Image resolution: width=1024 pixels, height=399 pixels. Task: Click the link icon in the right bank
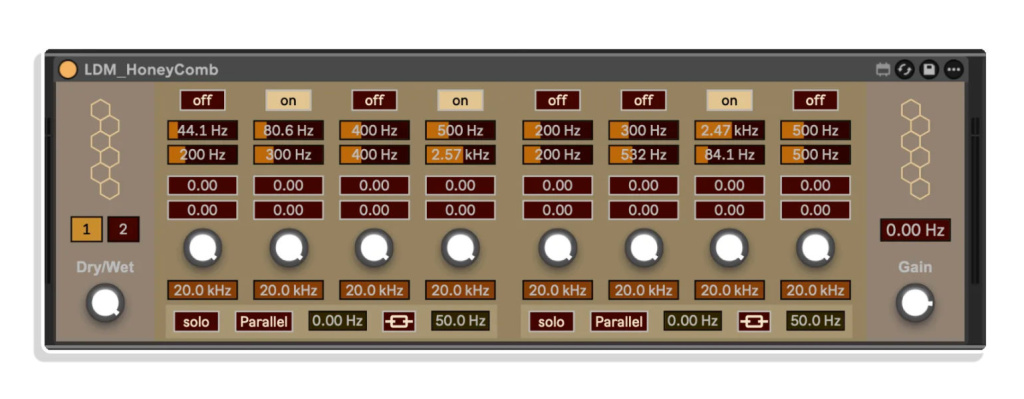754,321
